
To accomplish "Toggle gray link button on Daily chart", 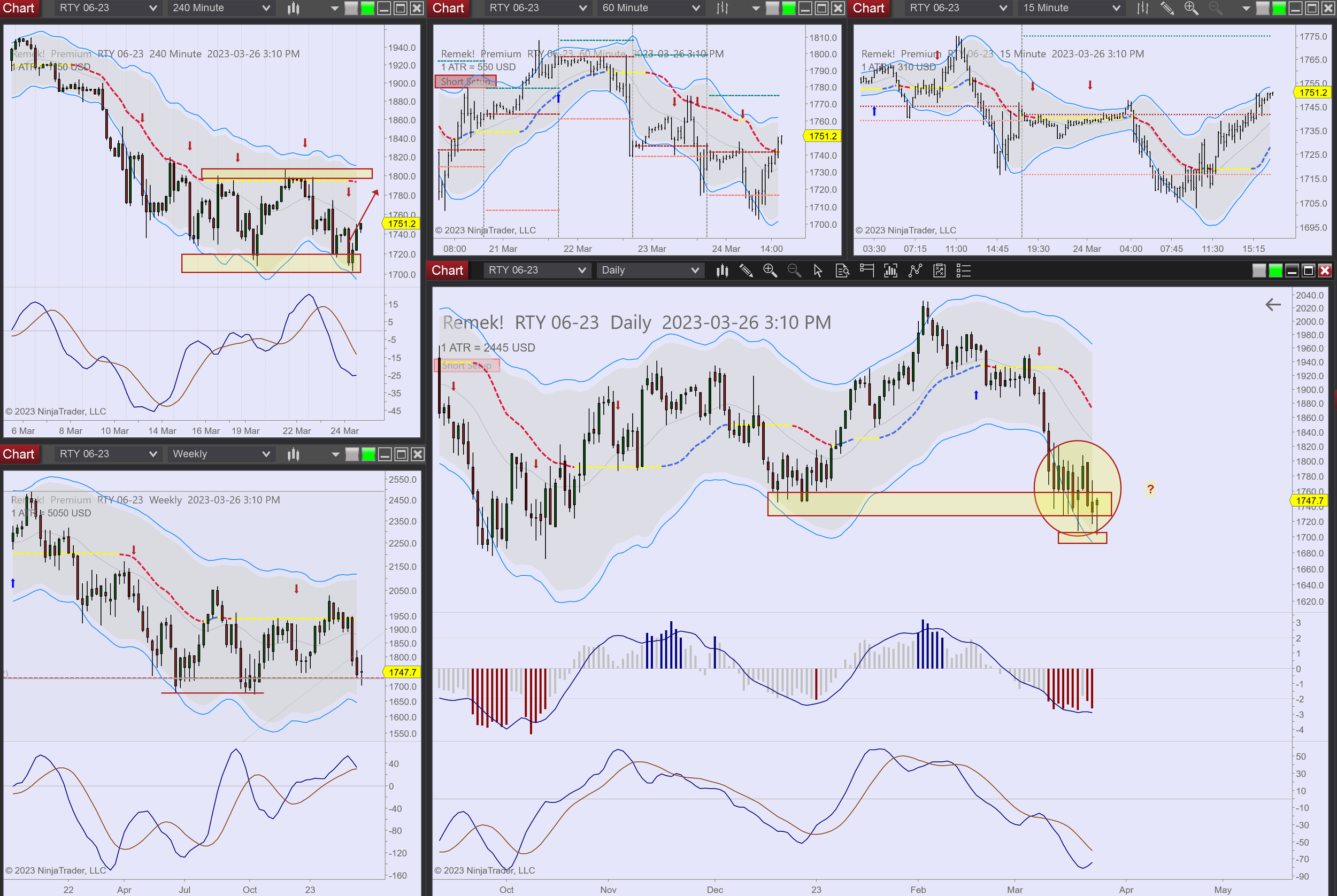I will [x=1259, y=271].
